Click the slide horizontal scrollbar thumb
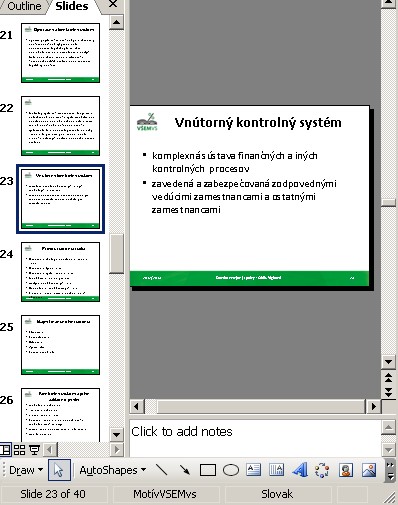The width and height of the screenshot is (398, 505). point(261,406)
